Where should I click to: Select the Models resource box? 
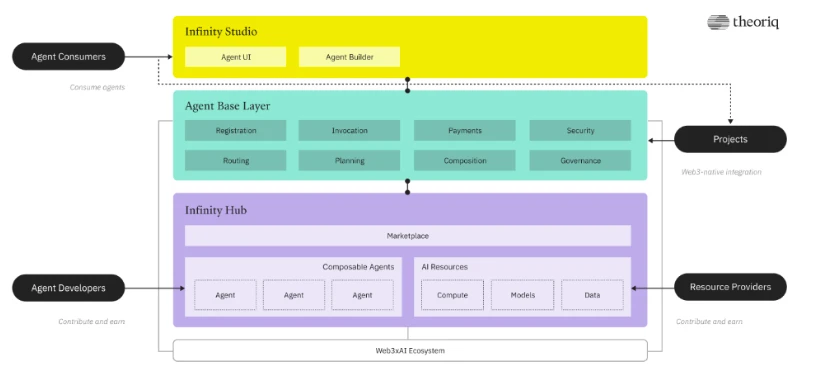click(x=523, y=295)
